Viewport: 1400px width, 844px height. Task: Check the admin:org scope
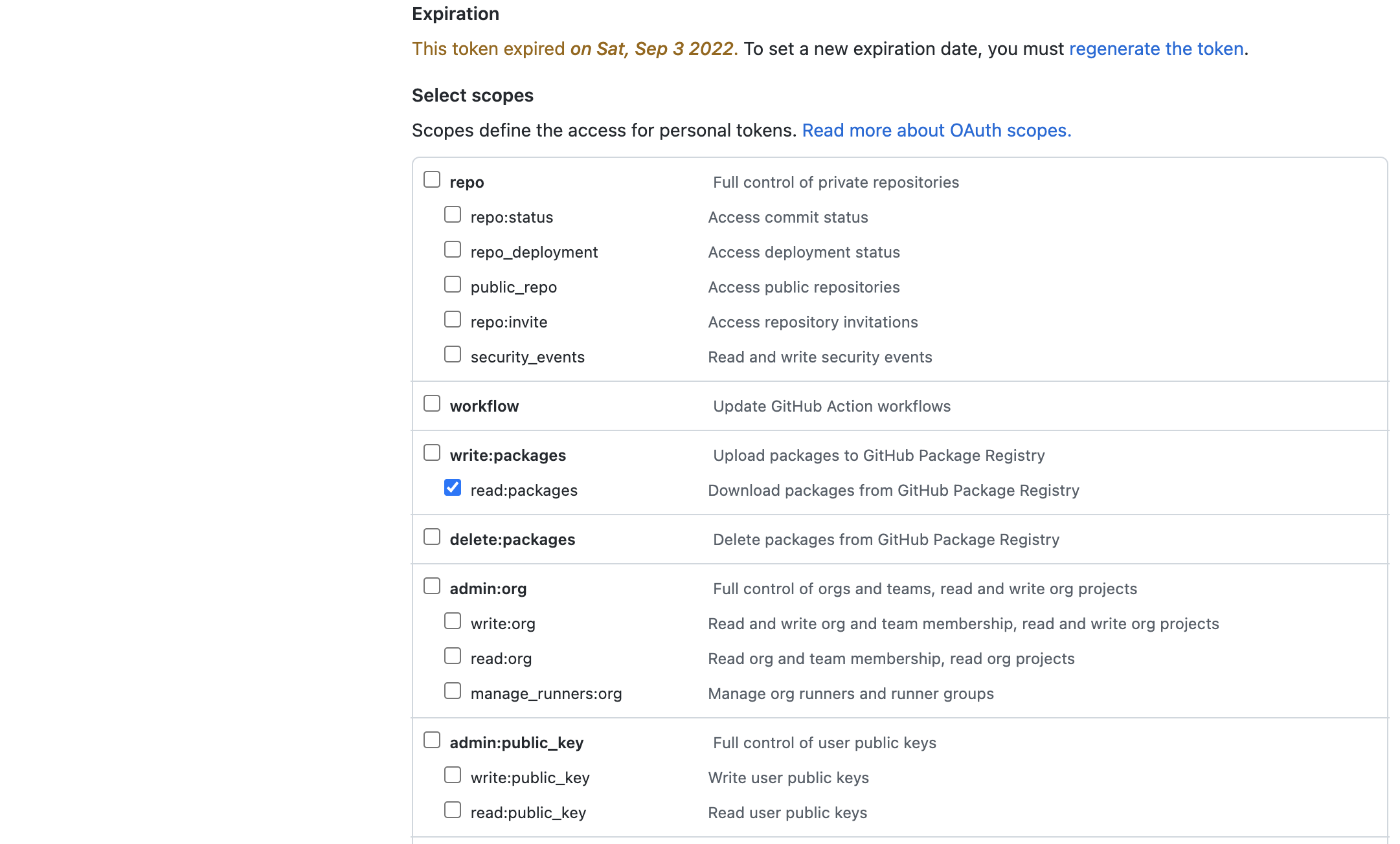(431, 585)
